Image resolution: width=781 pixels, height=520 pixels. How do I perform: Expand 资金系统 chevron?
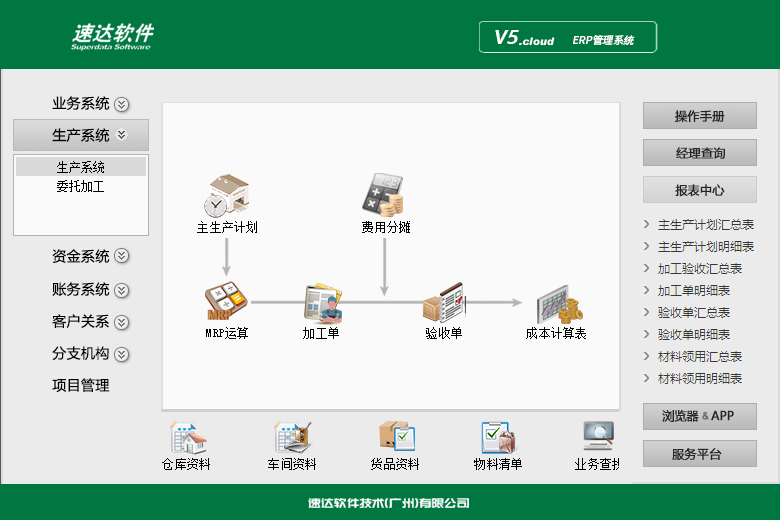(x=122, y=256)
